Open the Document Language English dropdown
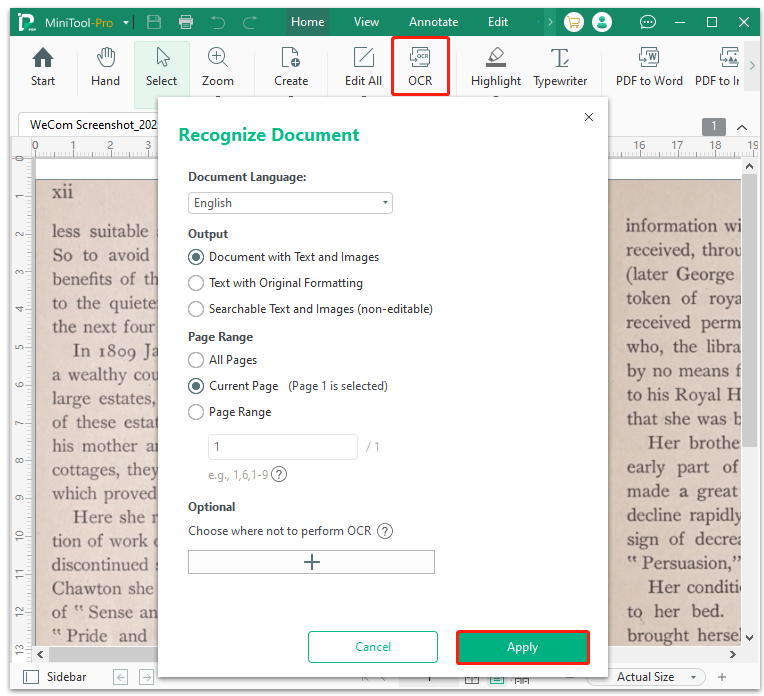Image resolution: width=764 pixels, height=696 pixels. [x=290, y=203]
